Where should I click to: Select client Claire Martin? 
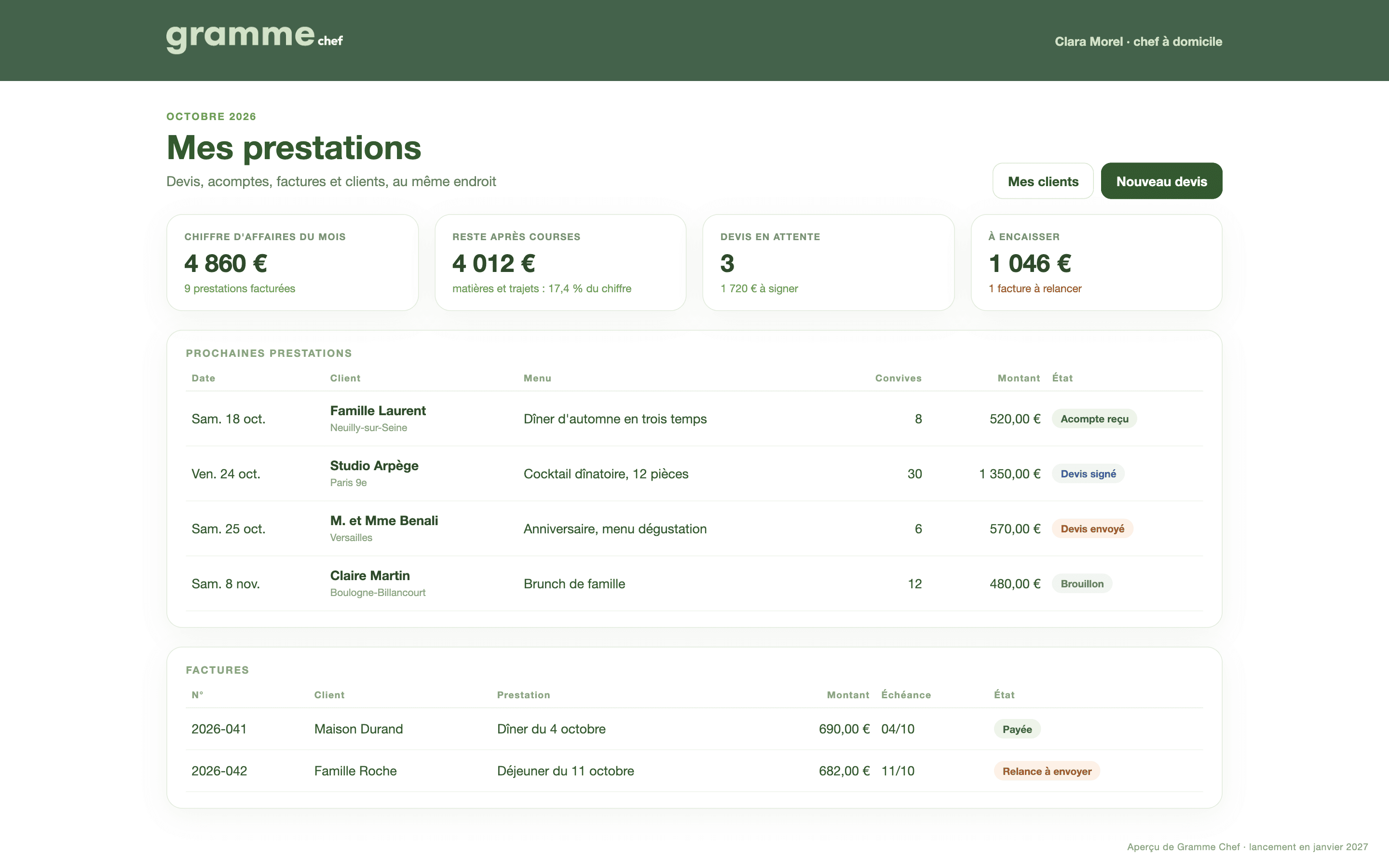pyautogui.click(x=369, y=576)
